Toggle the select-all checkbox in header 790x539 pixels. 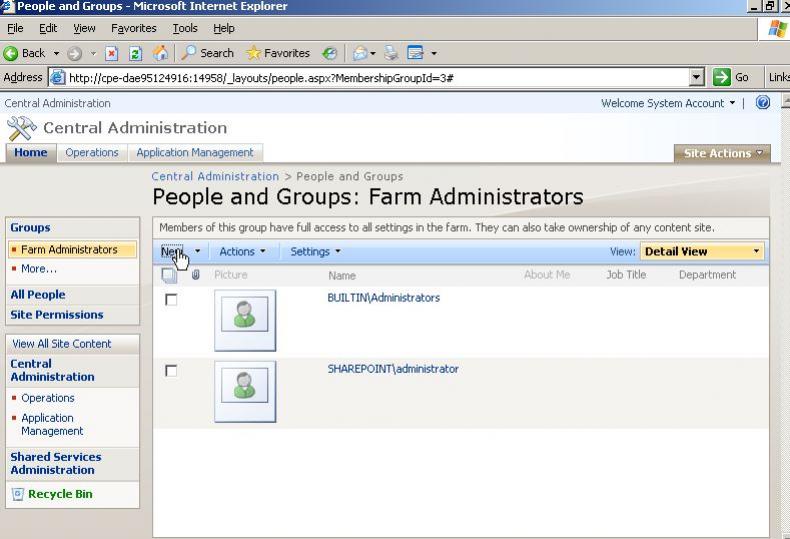[x=169, y=275]
